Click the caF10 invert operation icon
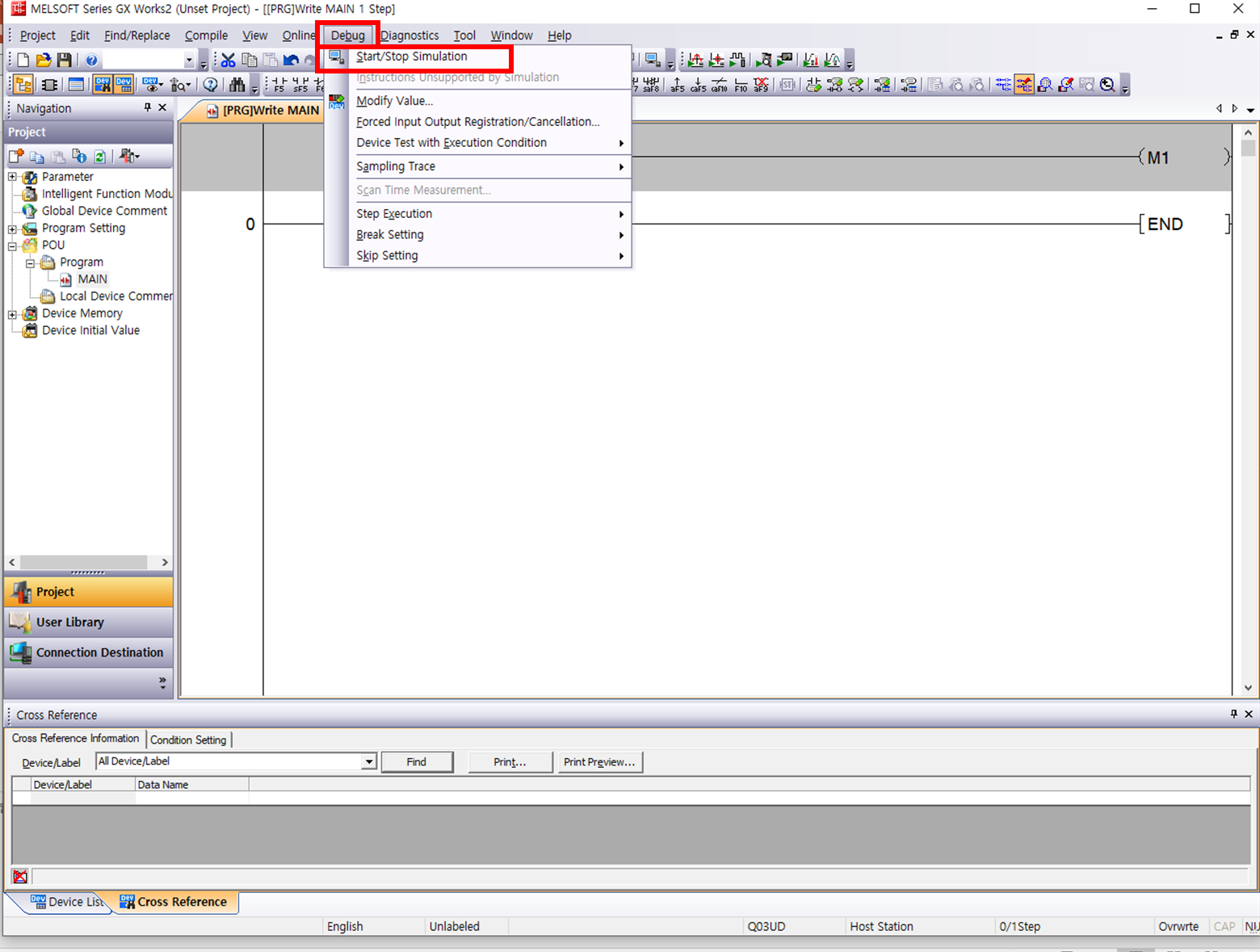The image size is (1260, 952). [720, 85]
